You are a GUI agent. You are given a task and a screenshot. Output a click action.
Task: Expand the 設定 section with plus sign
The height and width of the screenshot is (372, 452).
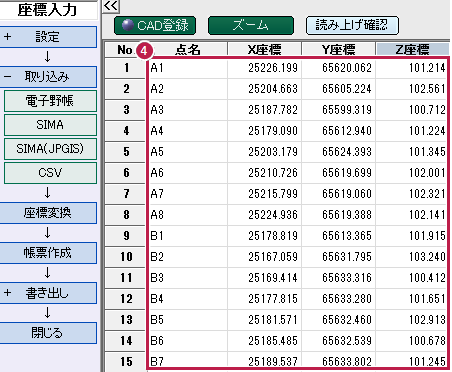pos(48,37)
